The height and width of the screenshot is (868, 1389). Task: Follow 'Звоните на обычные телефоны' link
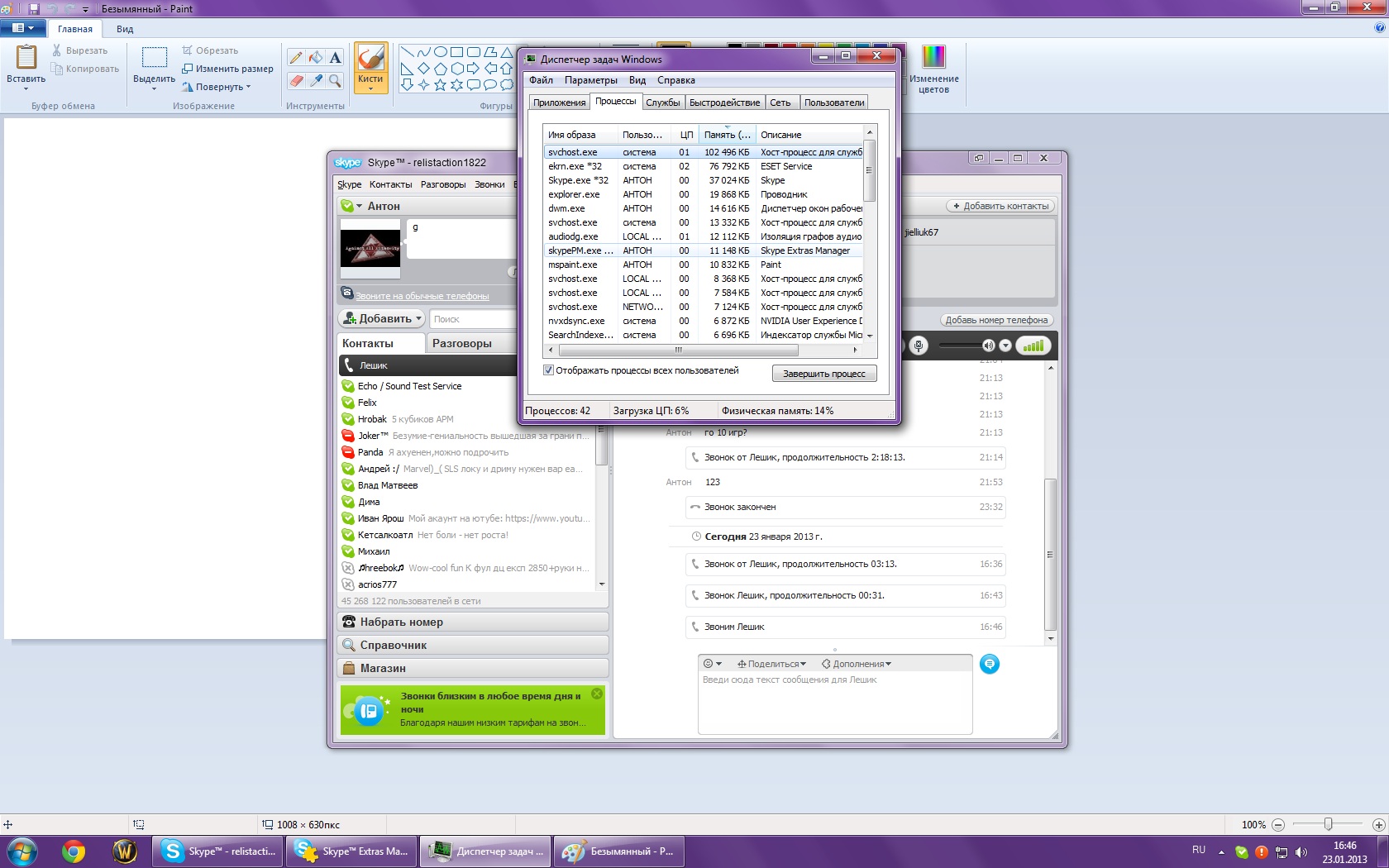(x=422, y=296)
